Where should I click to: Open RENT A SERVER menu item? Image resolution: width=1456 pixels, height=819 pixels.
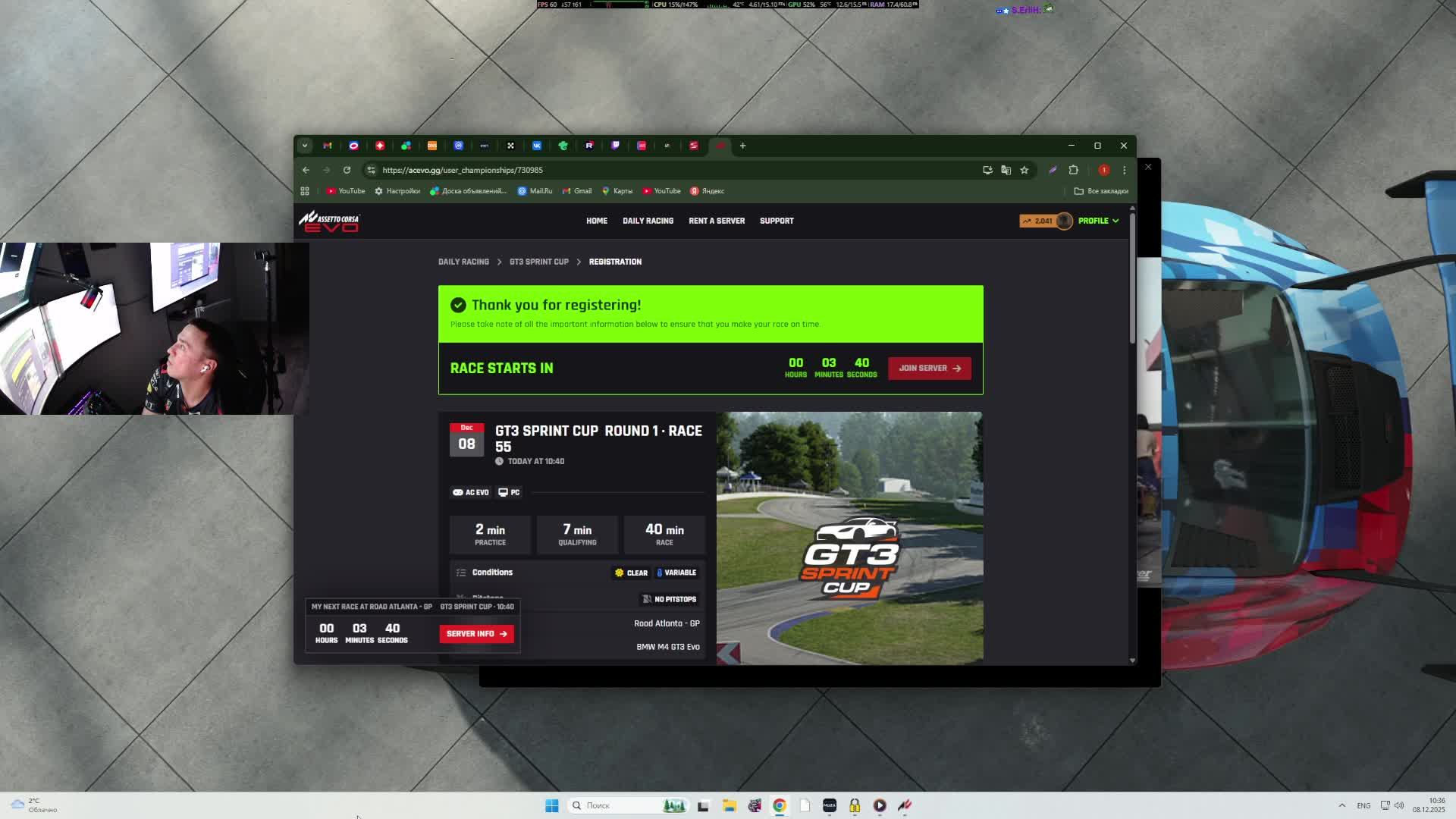pyautogui.click(x=716, y=221)
